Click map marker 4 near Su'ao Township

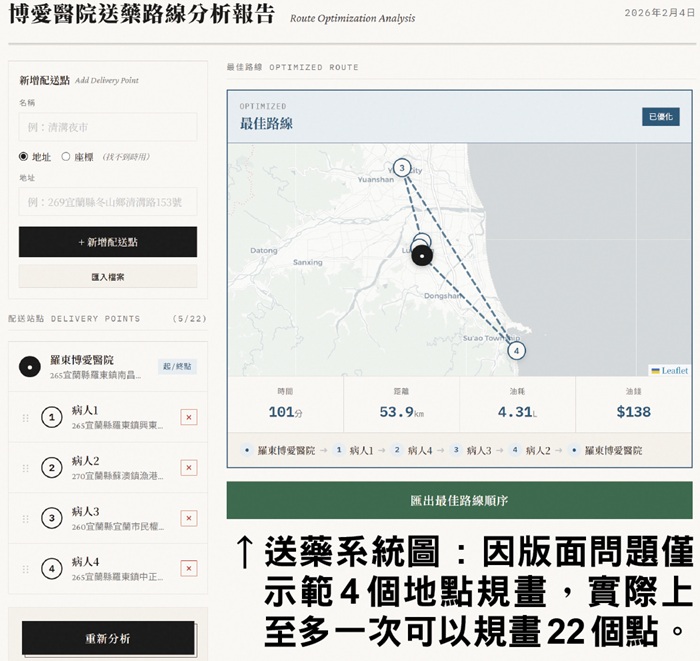pos(516,350)
